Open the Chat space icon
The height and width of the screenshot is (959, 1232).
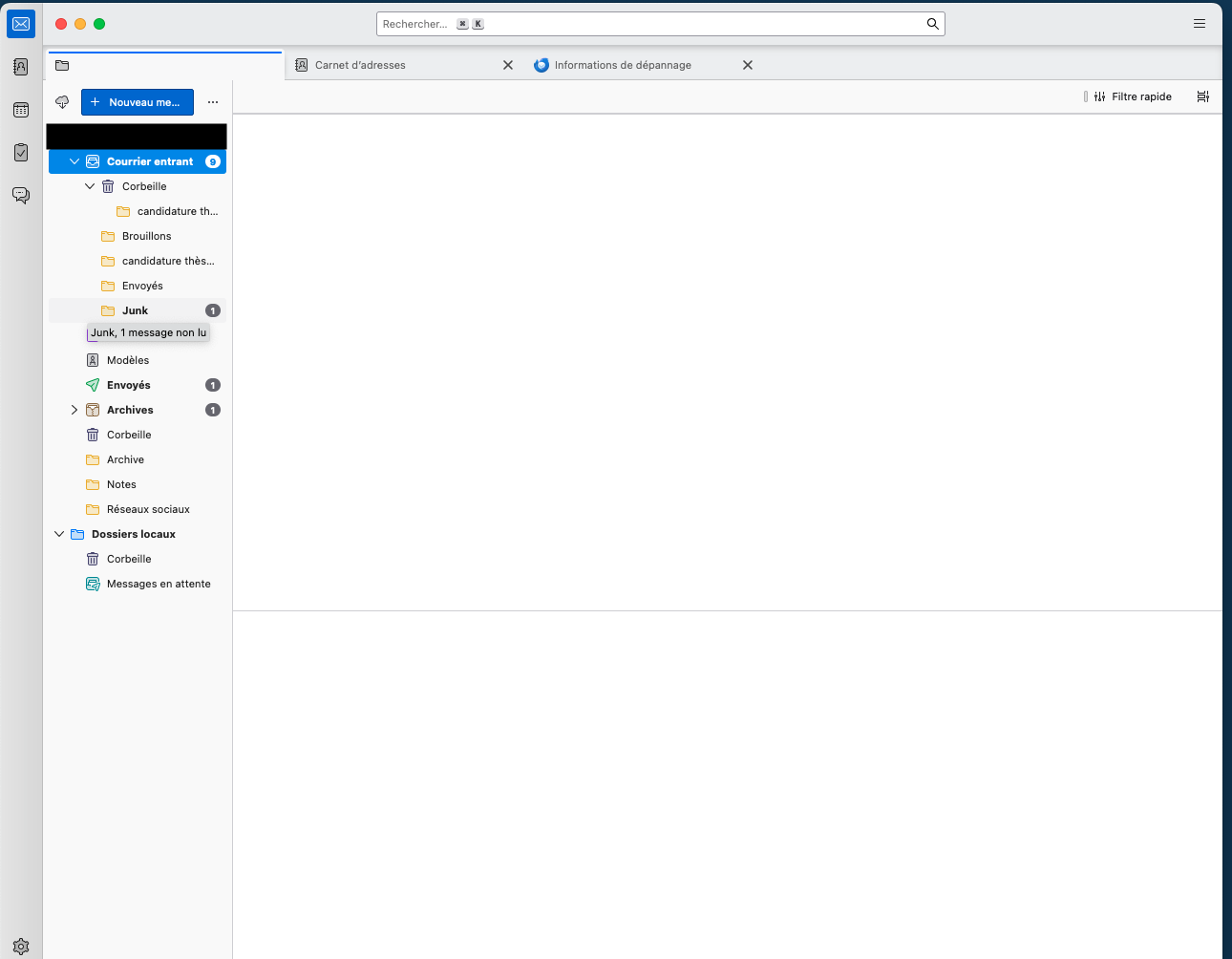pos(21,196)
